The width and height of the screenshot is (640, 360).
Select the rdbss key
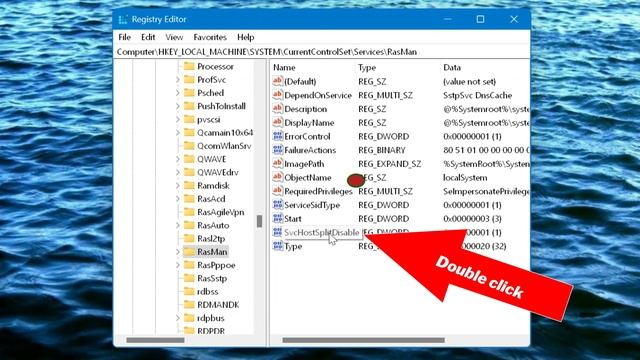coord(207,291)
